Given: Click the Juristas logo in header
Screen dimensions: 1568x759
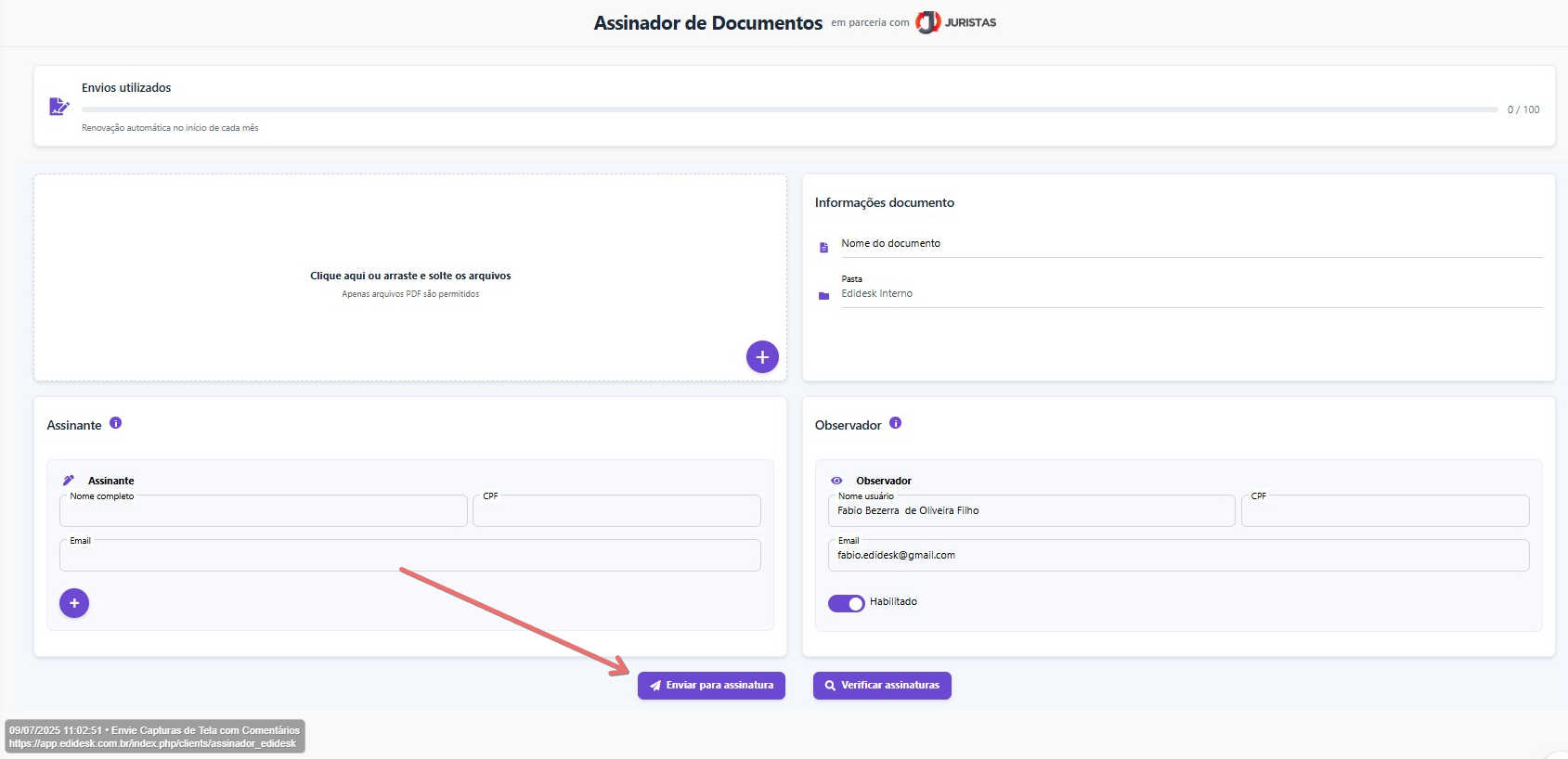Looking at the screenshot, I should point(956,22).
